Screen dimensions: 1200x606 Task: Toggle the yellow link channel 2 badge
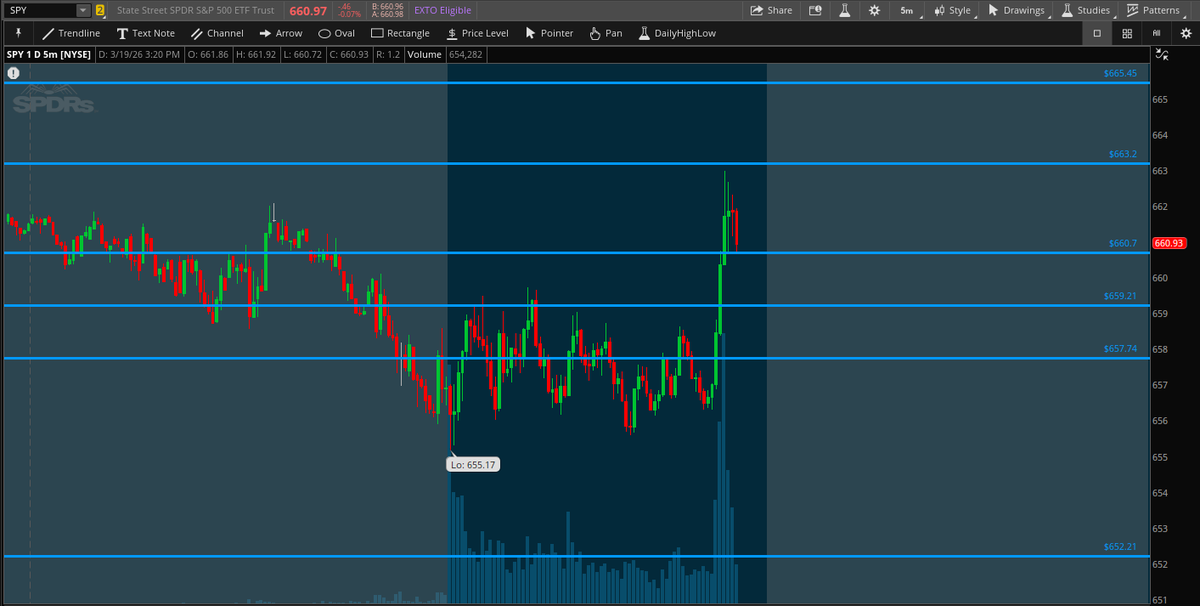[x=101, y=10]
